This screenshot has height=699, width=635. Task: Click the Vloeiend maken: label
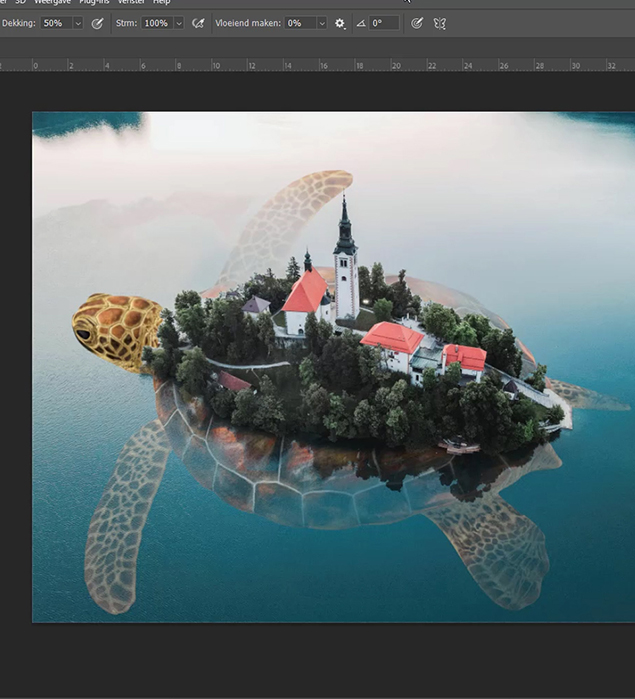click(248, 23)
